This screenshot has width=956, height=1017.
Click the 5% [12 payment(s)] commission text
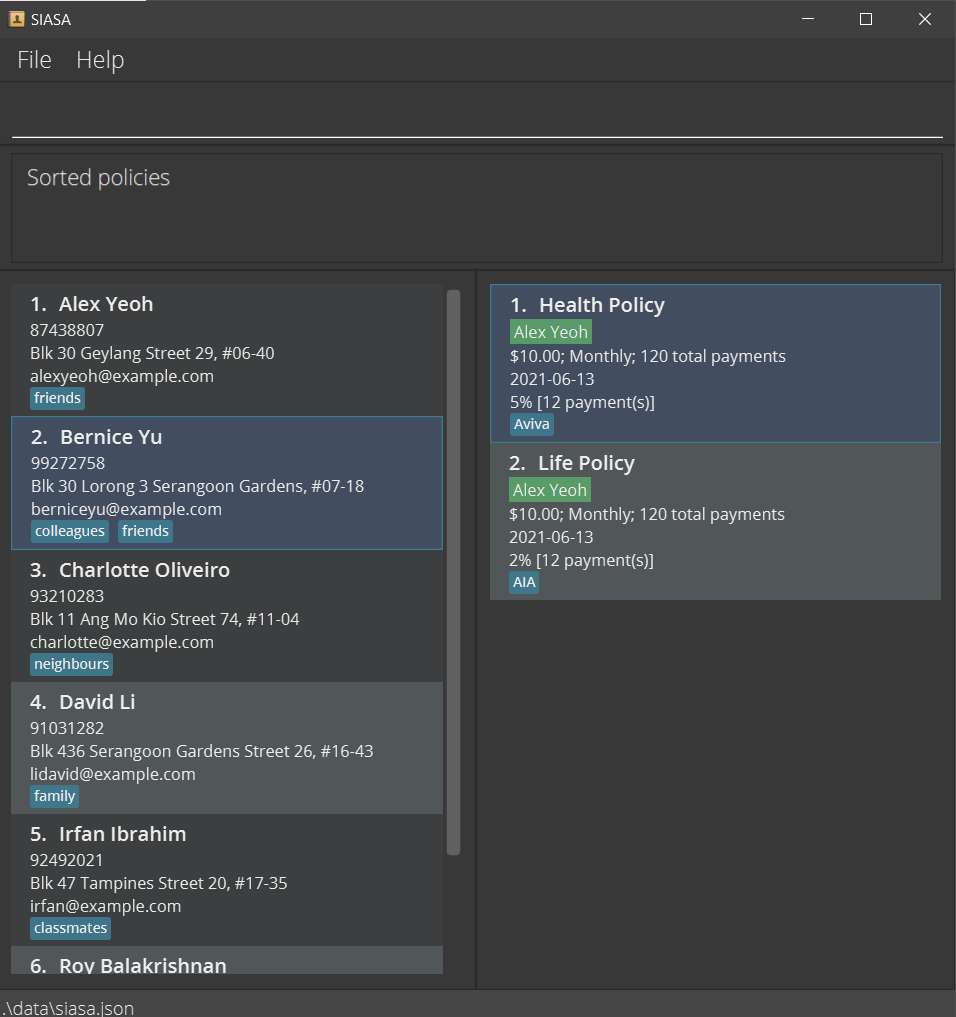point(582,403)
